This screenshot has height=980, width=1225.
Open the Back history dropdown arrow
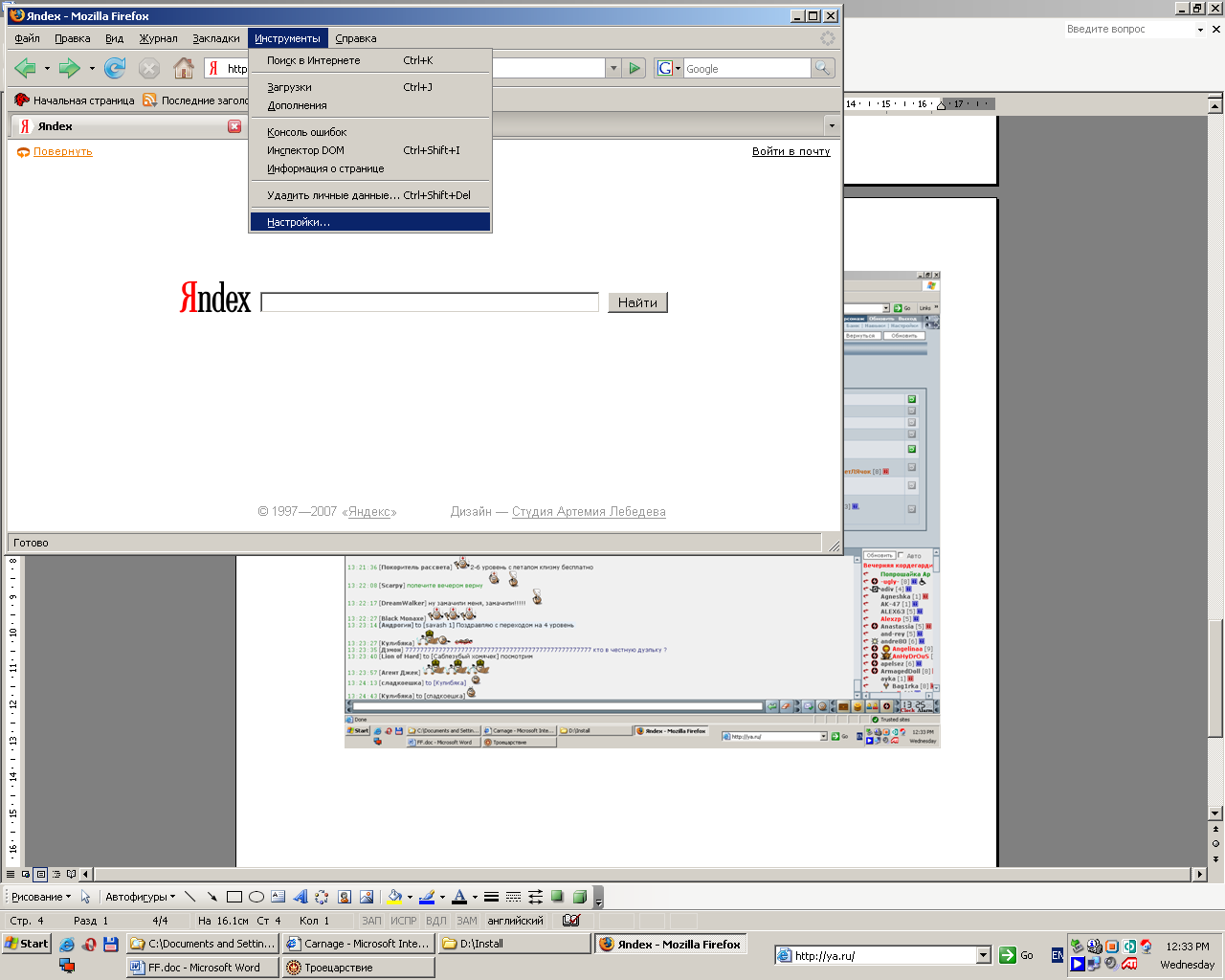click(x=47, y=69)
